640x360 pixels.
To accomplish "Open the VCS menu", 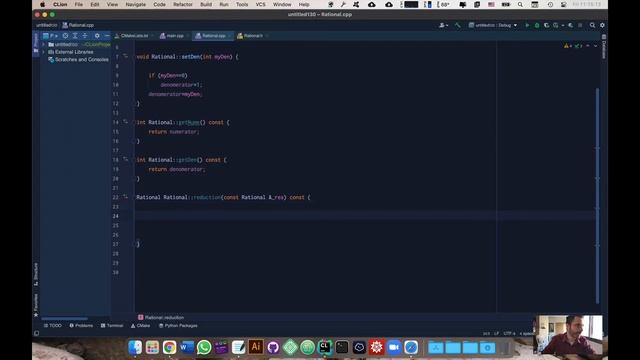I will pos(260,4).
